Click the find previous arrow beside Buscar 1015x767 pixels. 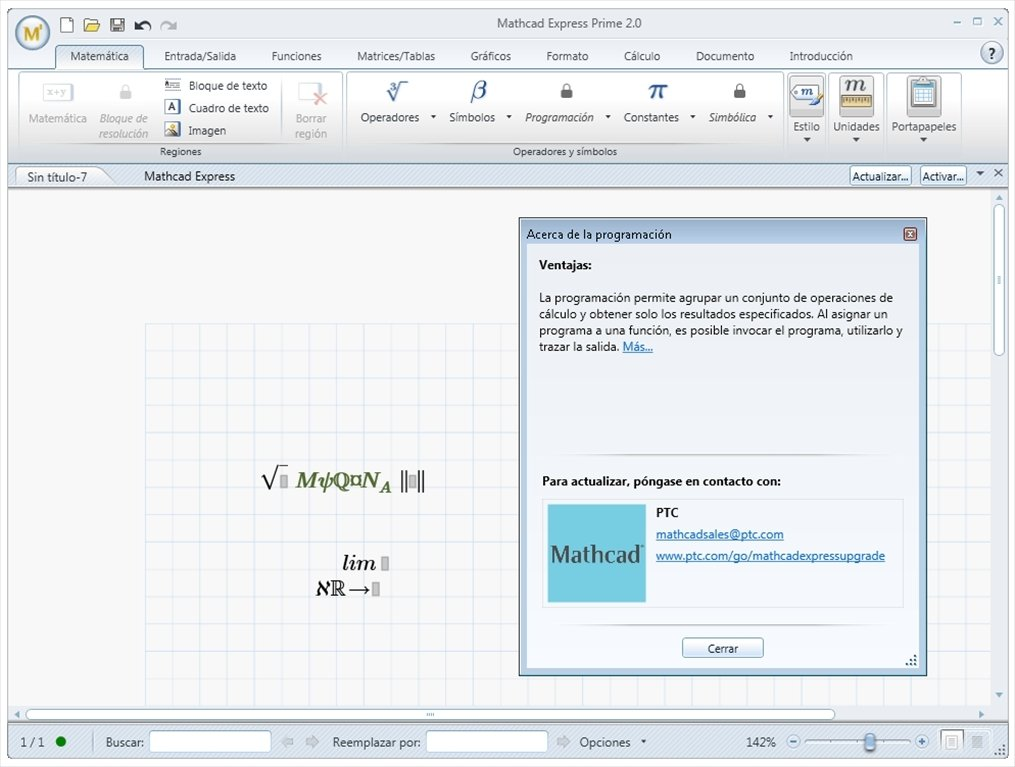pos(287,742)
